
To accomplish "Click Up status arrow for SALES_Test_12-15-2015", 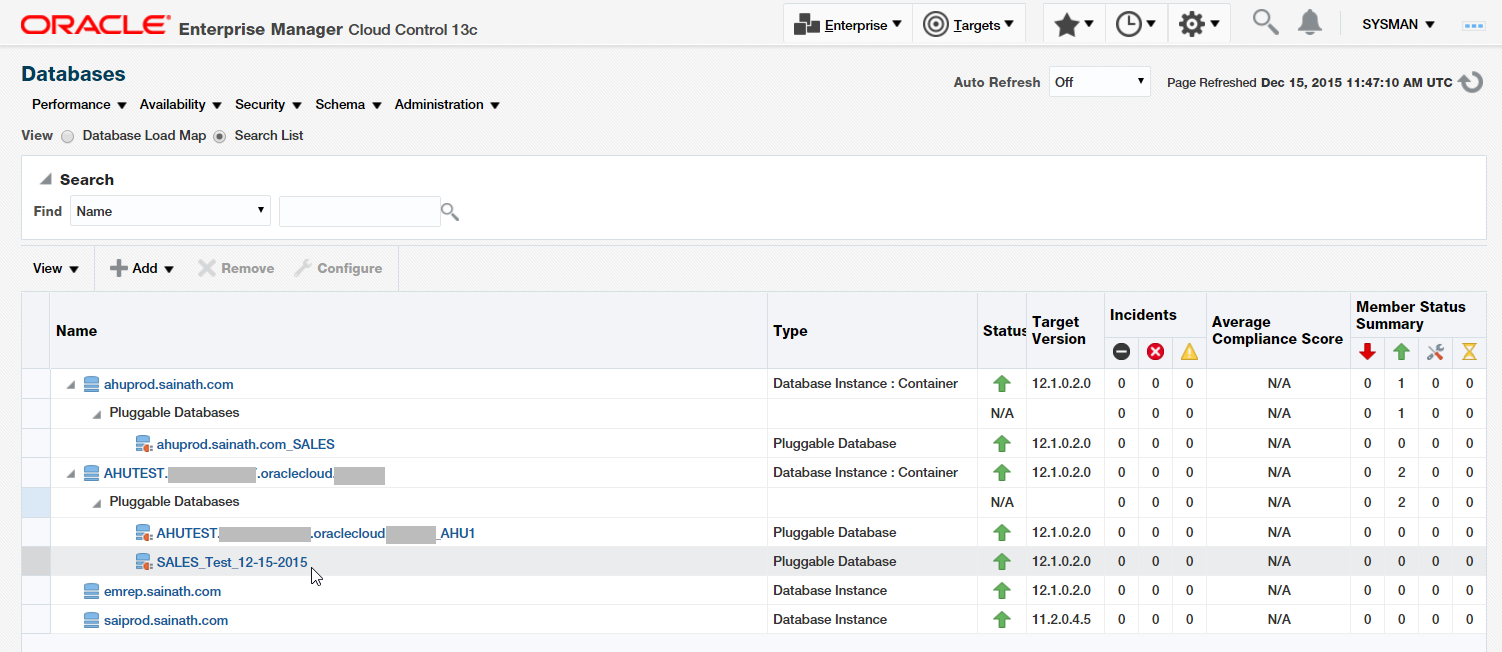I will coord(1002,562).
